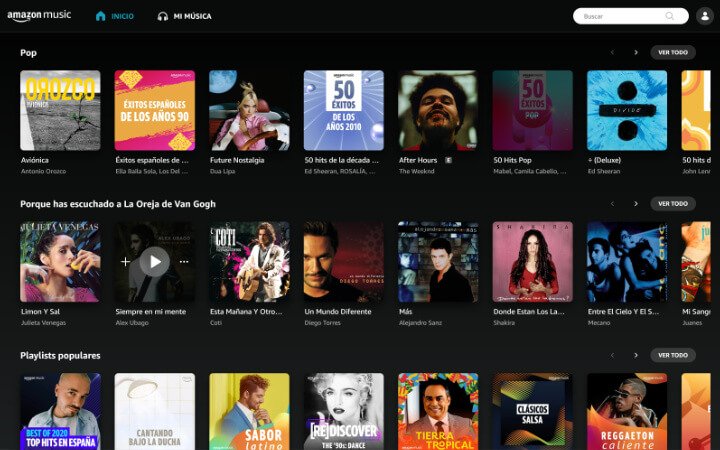The width and height of the screenshot is (720, 450).
Task: Go to previous Pop row items
Action: (x=612, y=52)
